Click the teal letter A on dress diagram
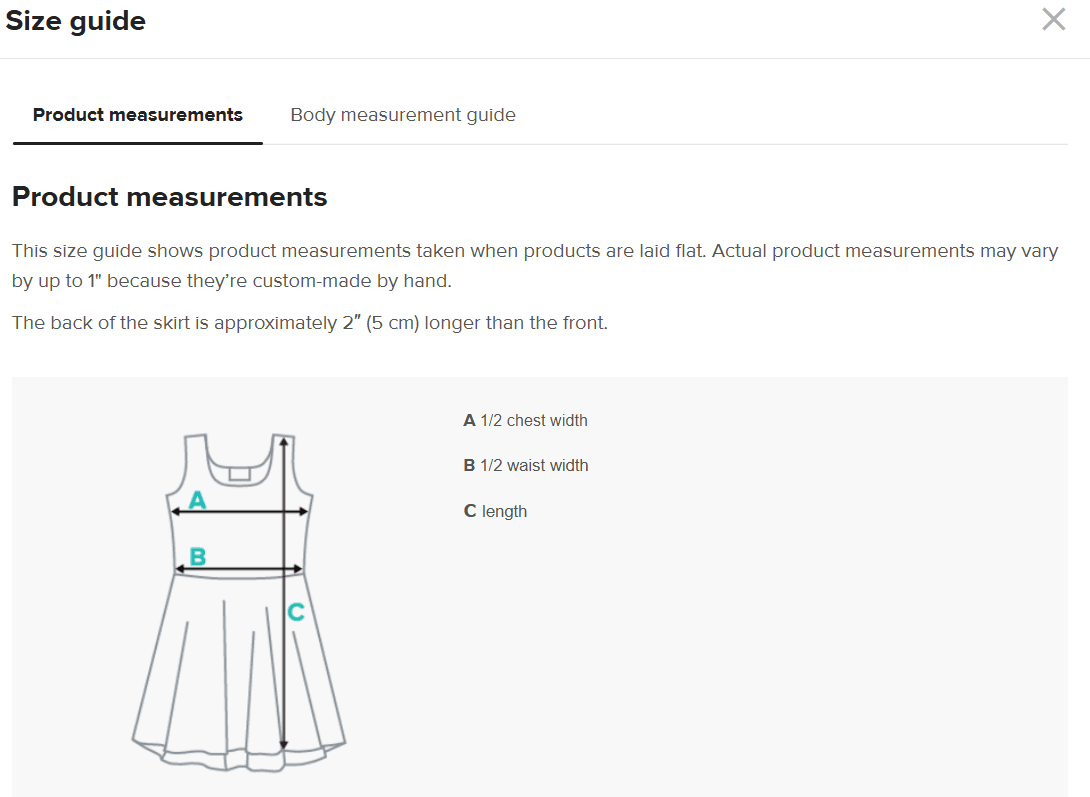This screenshot has width=1090, height=797. 198,499
